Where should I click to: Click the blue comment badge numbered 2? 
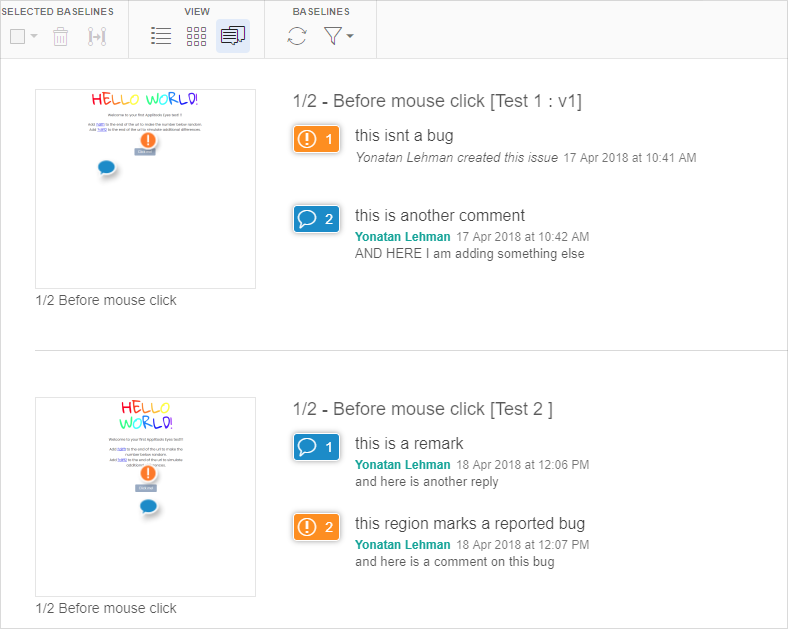point(317,219)
